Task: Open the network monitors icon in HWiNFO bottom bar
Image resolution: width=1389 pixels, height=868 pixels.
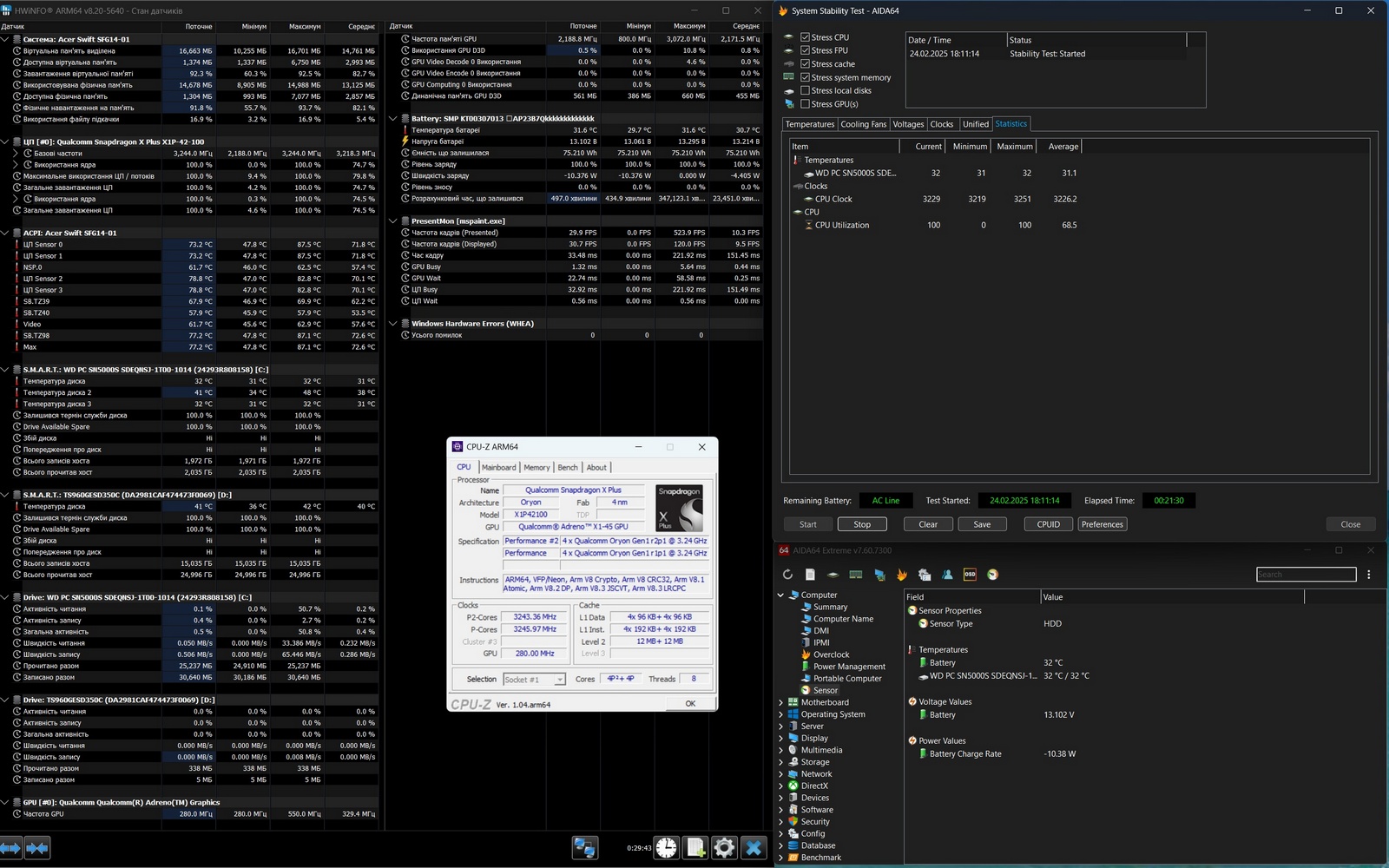Action: (x=584, y=848)
